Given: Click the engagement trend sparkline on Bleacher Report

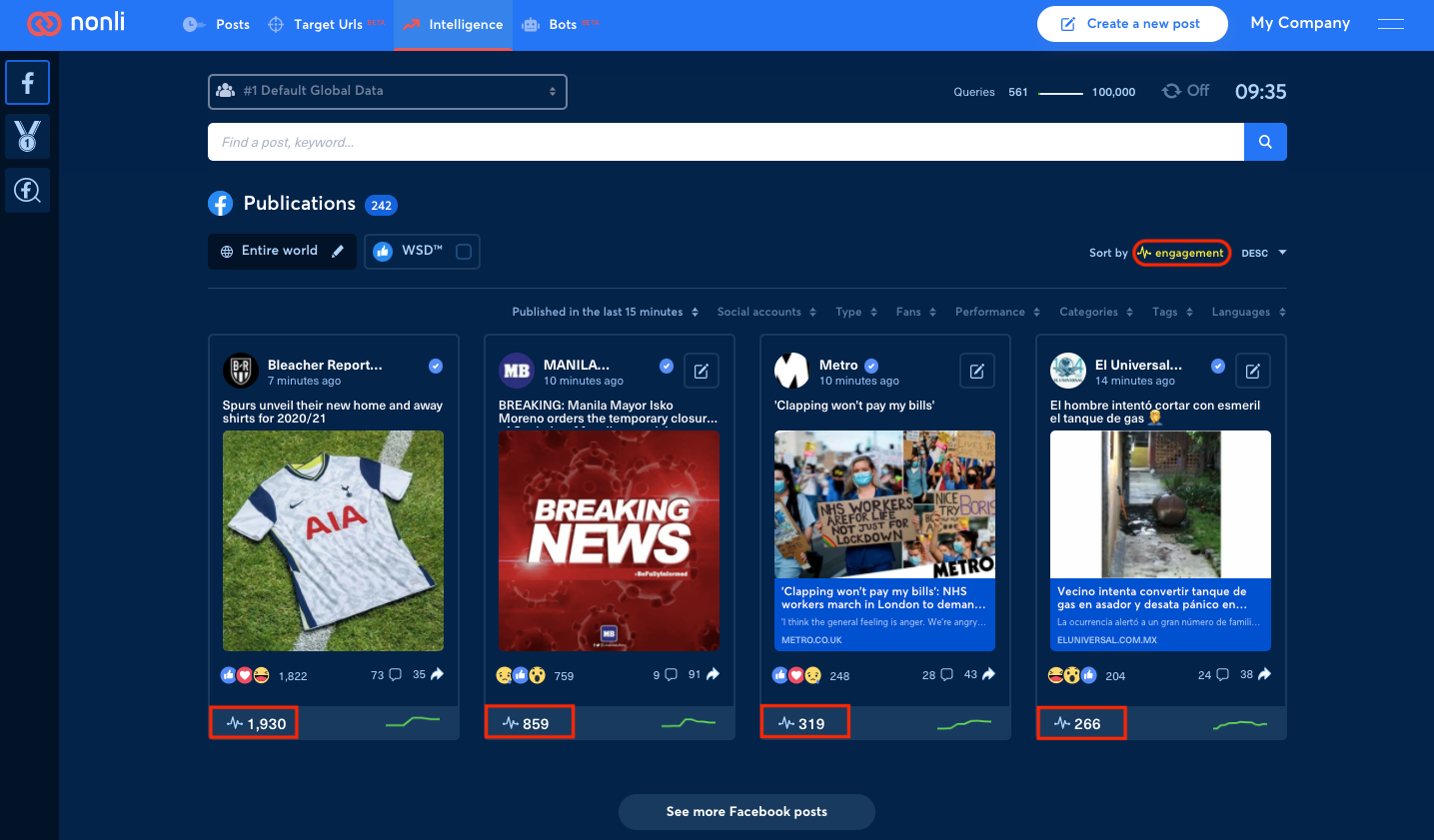Looking at the screenshot, I should coord(413,721).
